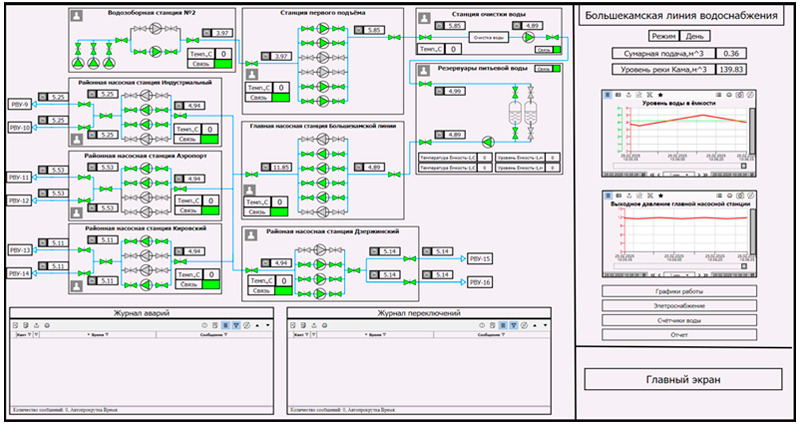Click the inlet valve of Главная насосная станция

tap(250, 174)
